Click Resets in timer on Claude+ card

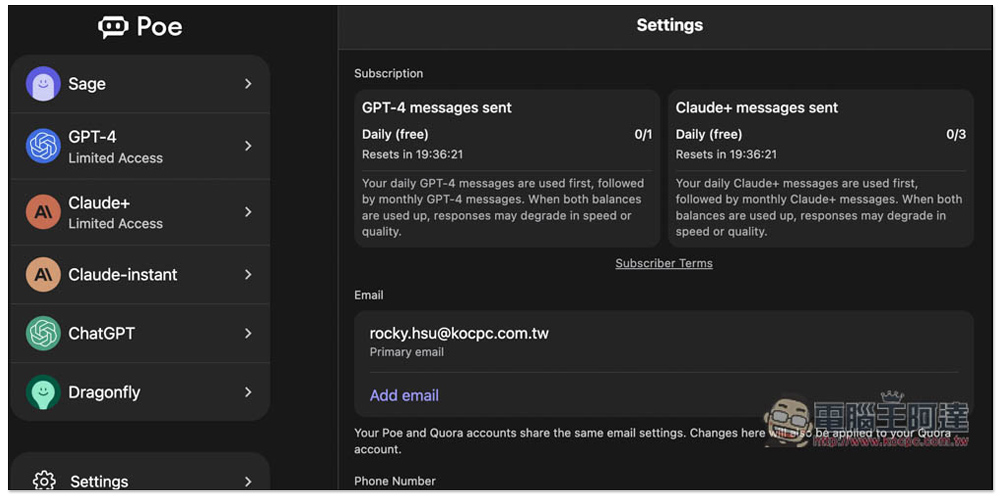pos(726,154)
